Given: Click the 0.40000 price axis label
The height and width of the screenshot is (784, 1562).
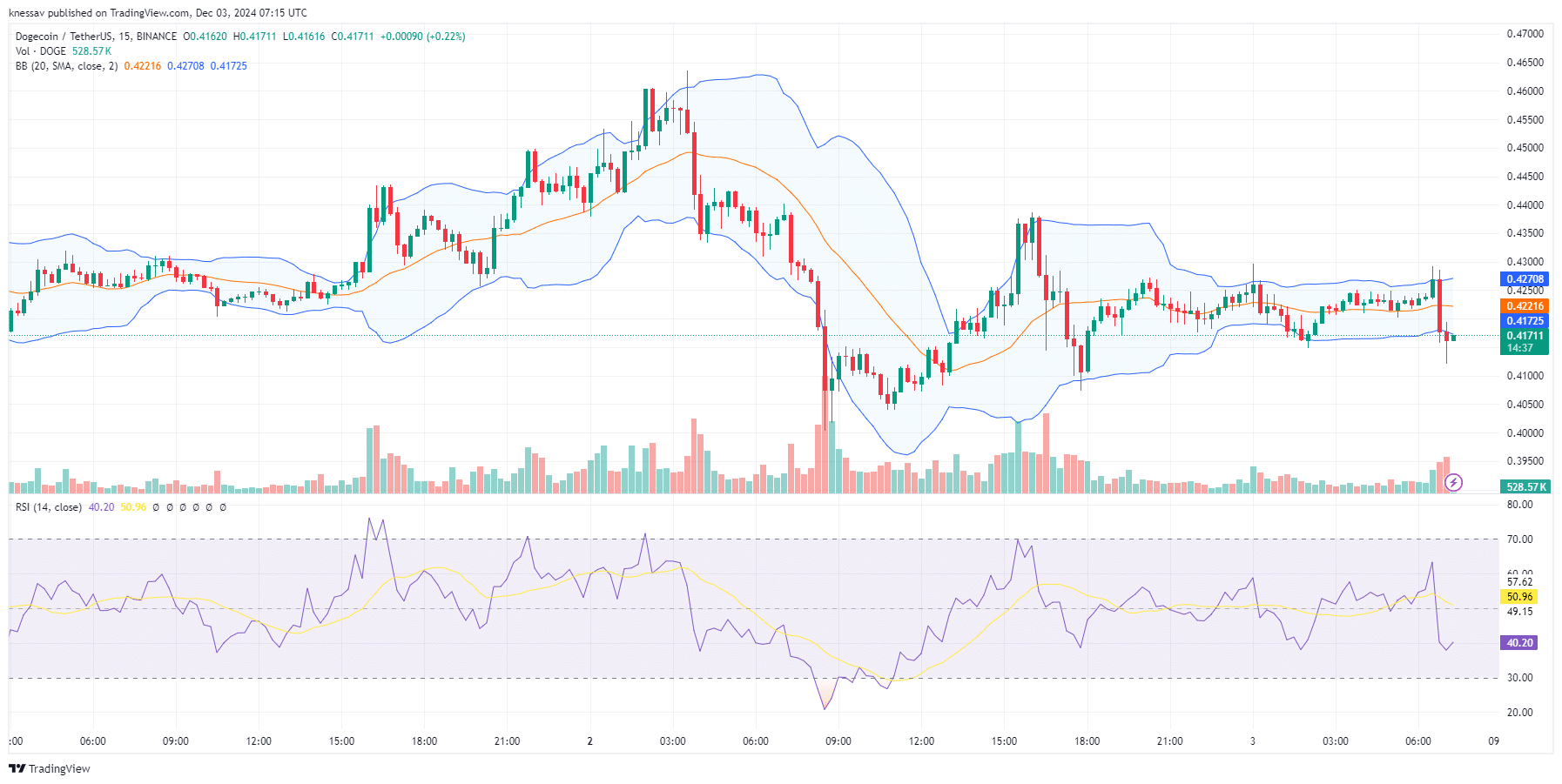Looking at the screenshot, I should pyautogui.click(x=1525, y=433).
